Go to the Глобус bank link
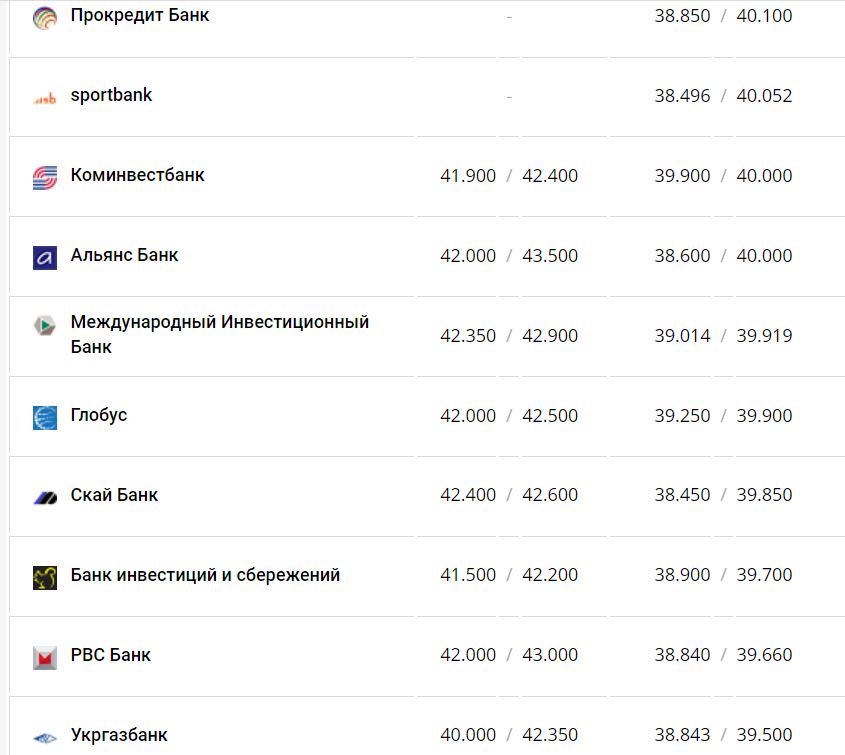The image size is (845, 755). click(99, 415)
